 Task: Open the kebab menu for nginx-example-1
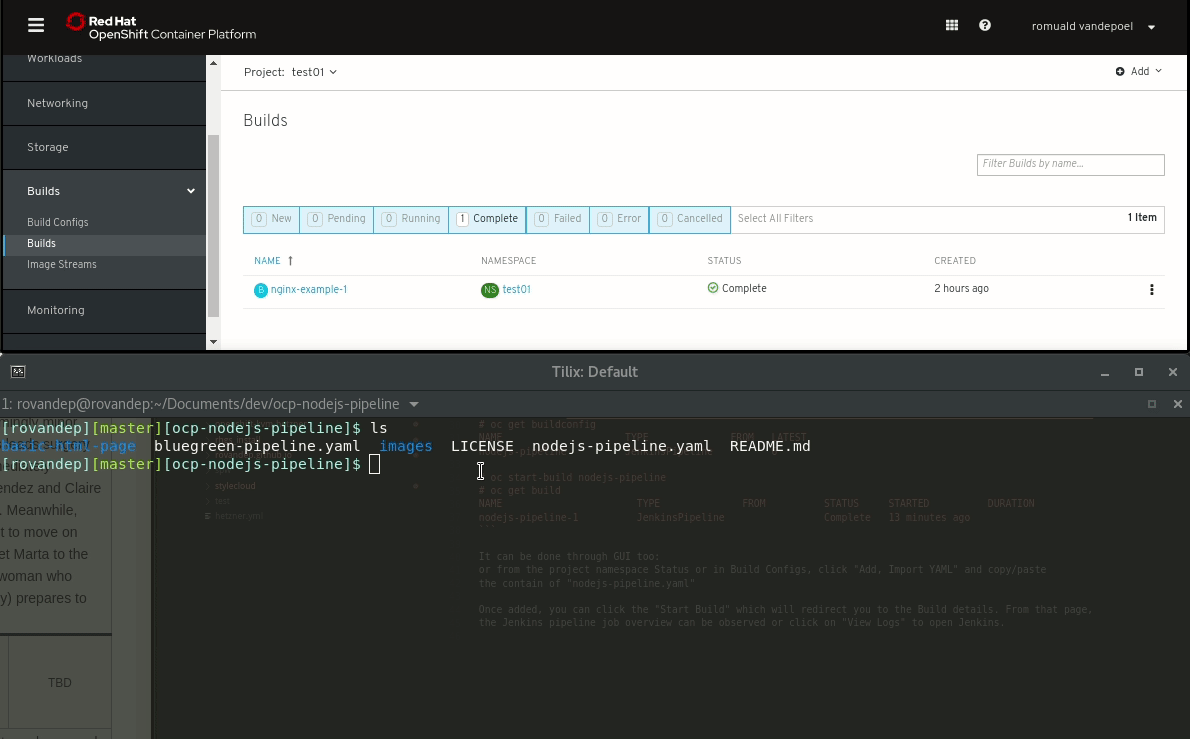tap(1151, 290)
